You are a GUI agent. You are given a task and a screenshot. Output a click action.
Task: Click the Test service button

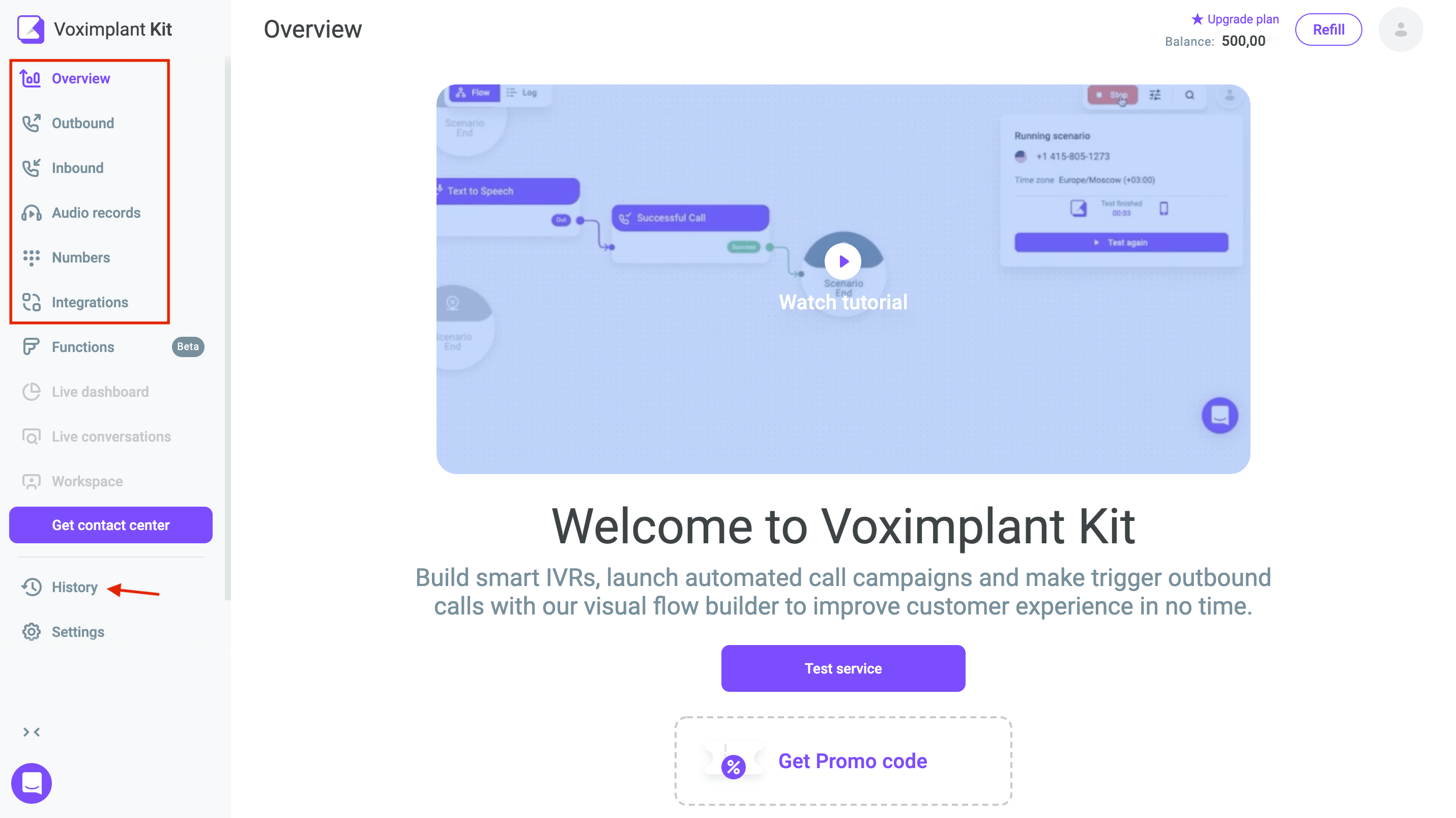point(843,668)
